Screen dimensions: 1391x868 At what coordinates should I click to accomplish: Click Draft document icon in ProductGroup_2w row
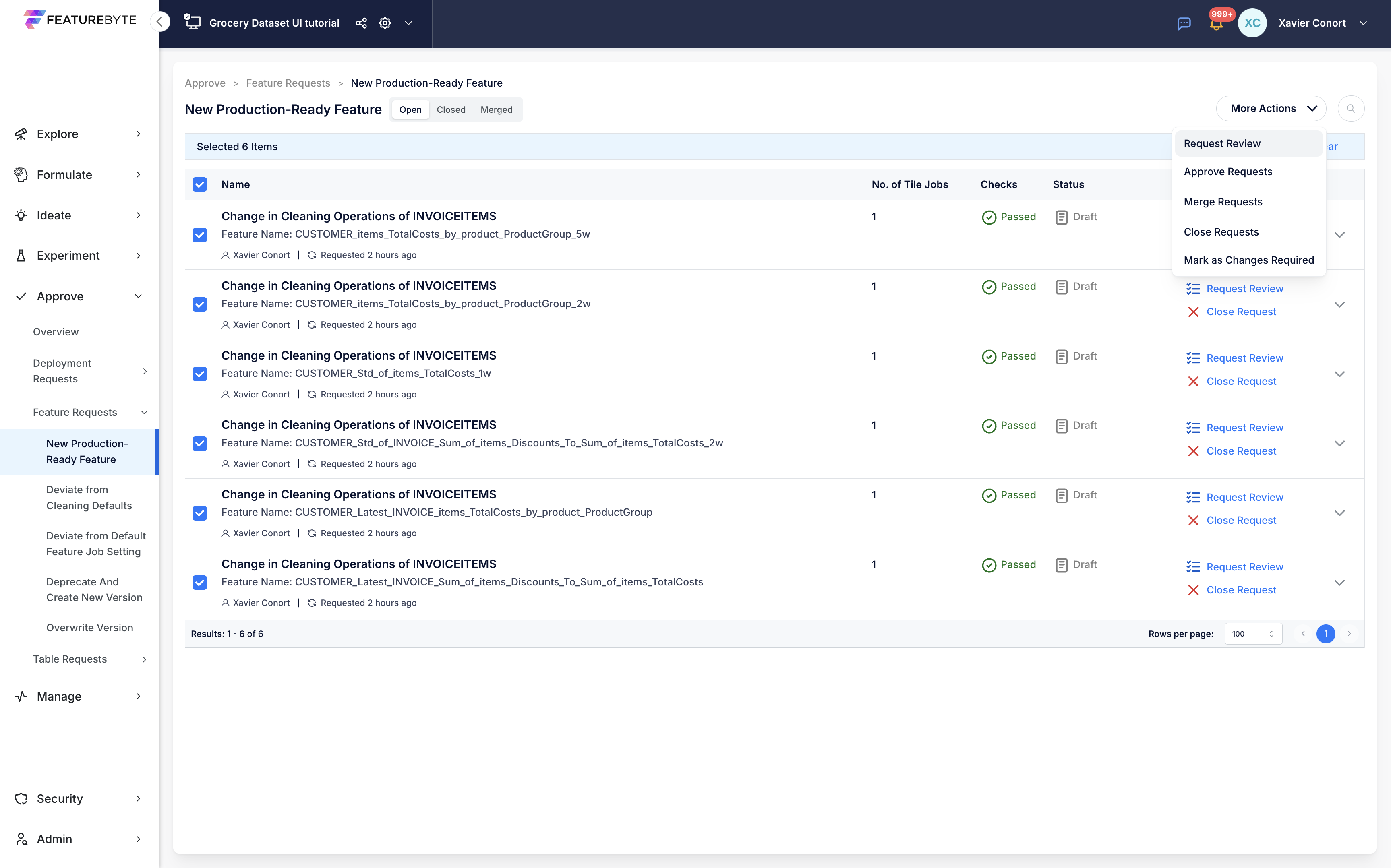[1061, 287]
